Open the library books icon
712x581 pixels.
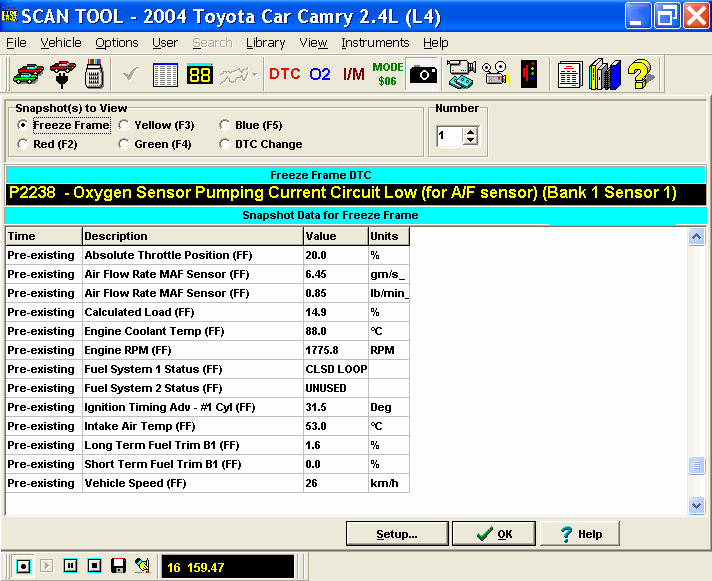[x=605, y=74]
